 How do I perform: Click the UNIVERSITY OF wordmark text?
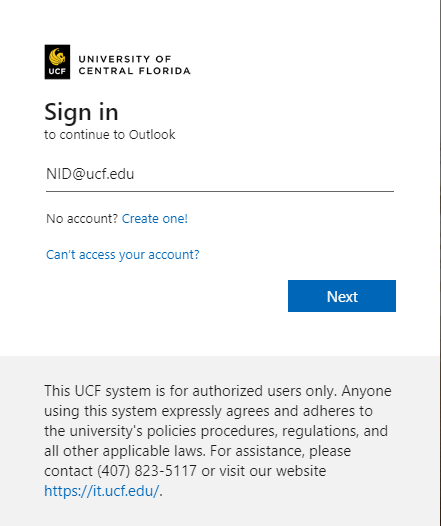tap(125, 59)
